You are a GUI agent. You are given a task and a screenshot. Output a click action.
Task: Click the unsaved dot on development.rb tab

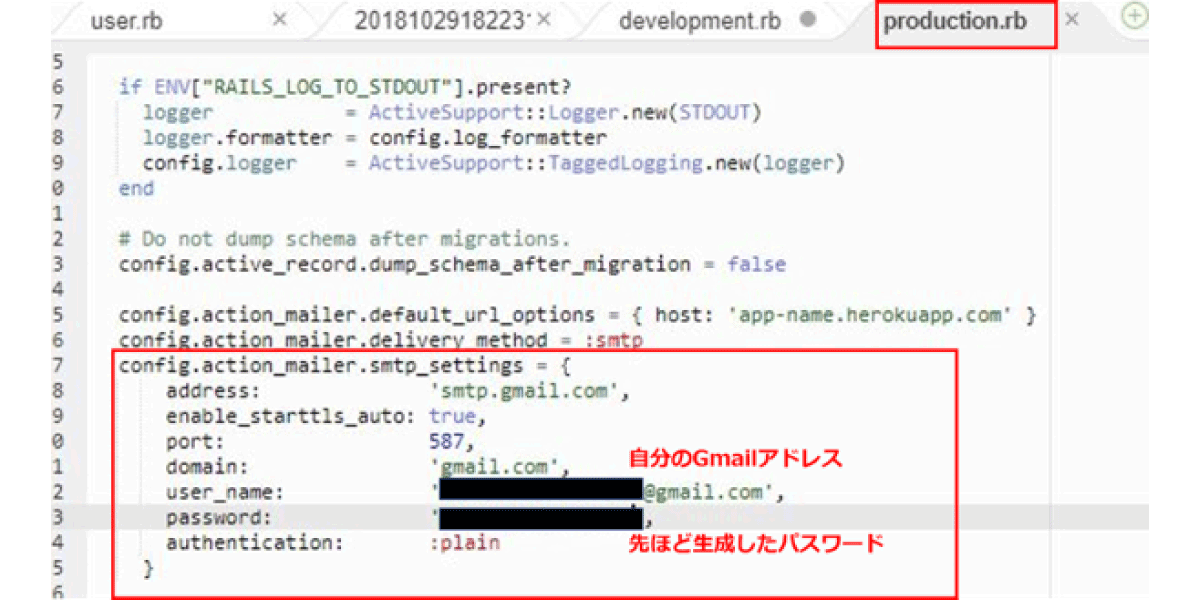[808, 20]
